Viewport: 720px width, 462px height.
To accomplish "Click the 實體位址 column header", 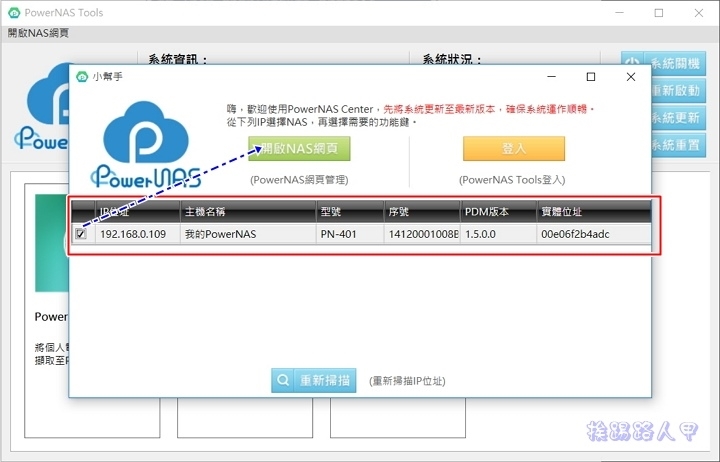I will click(592, 212).
